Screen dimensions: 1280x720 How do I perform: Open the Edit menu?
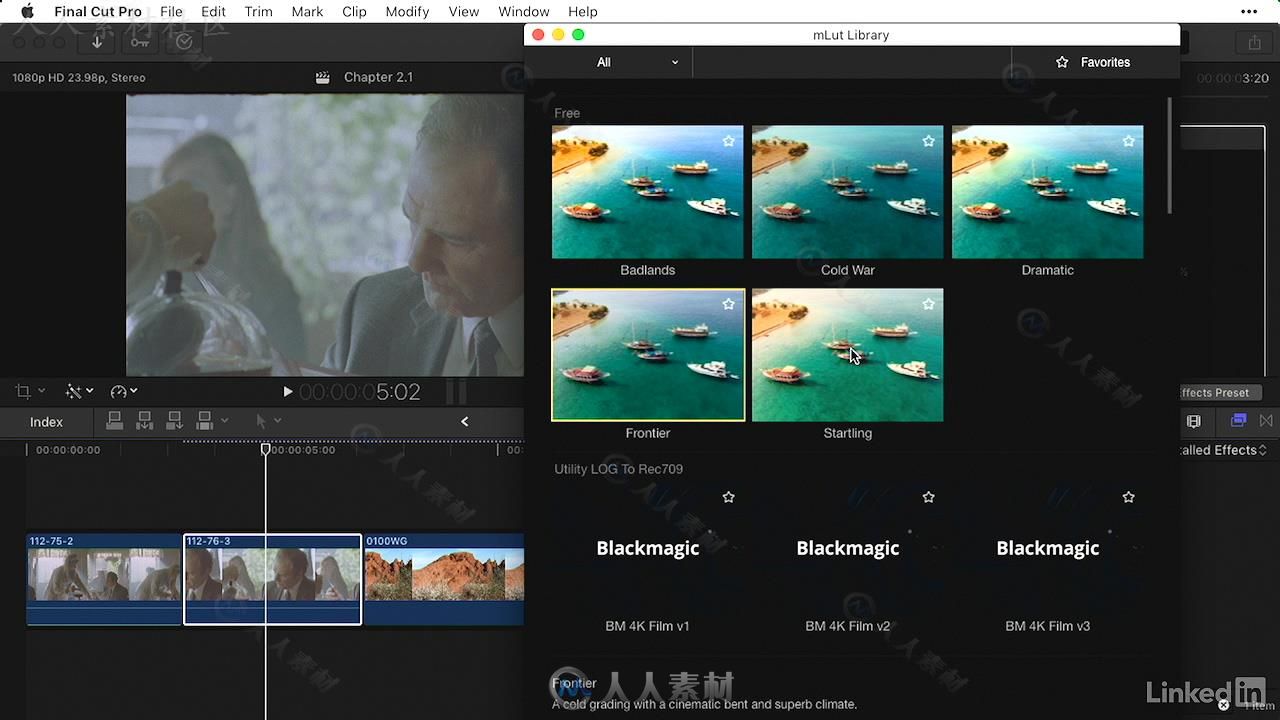tap(213, 12)
